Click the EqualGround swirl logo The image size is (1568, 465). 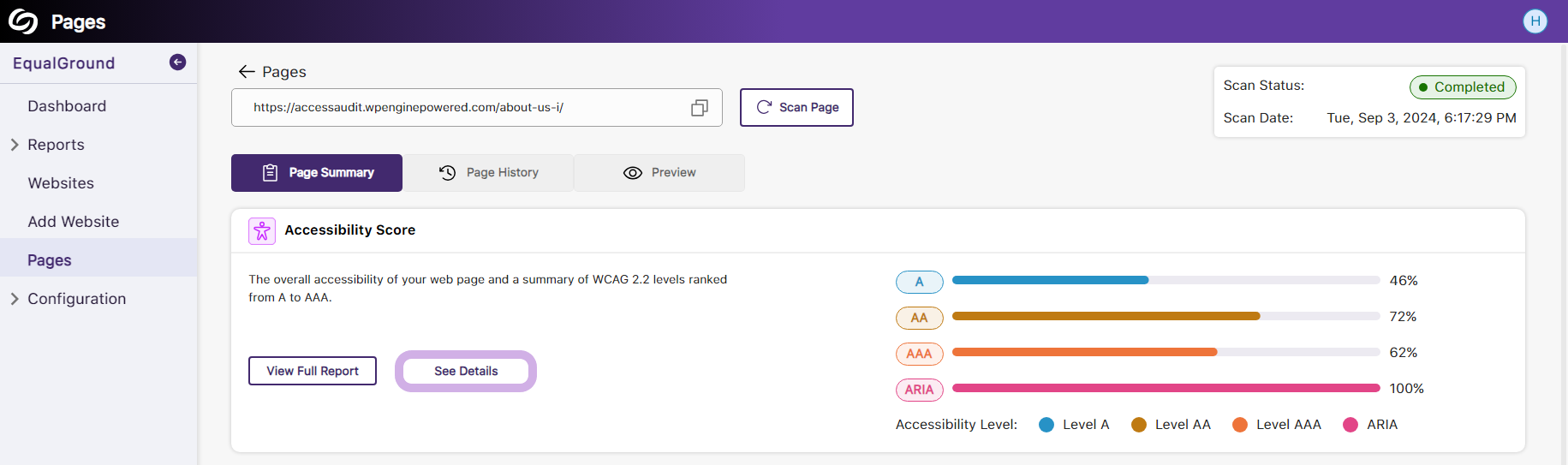pyautogui.click(x=23, y=21)
